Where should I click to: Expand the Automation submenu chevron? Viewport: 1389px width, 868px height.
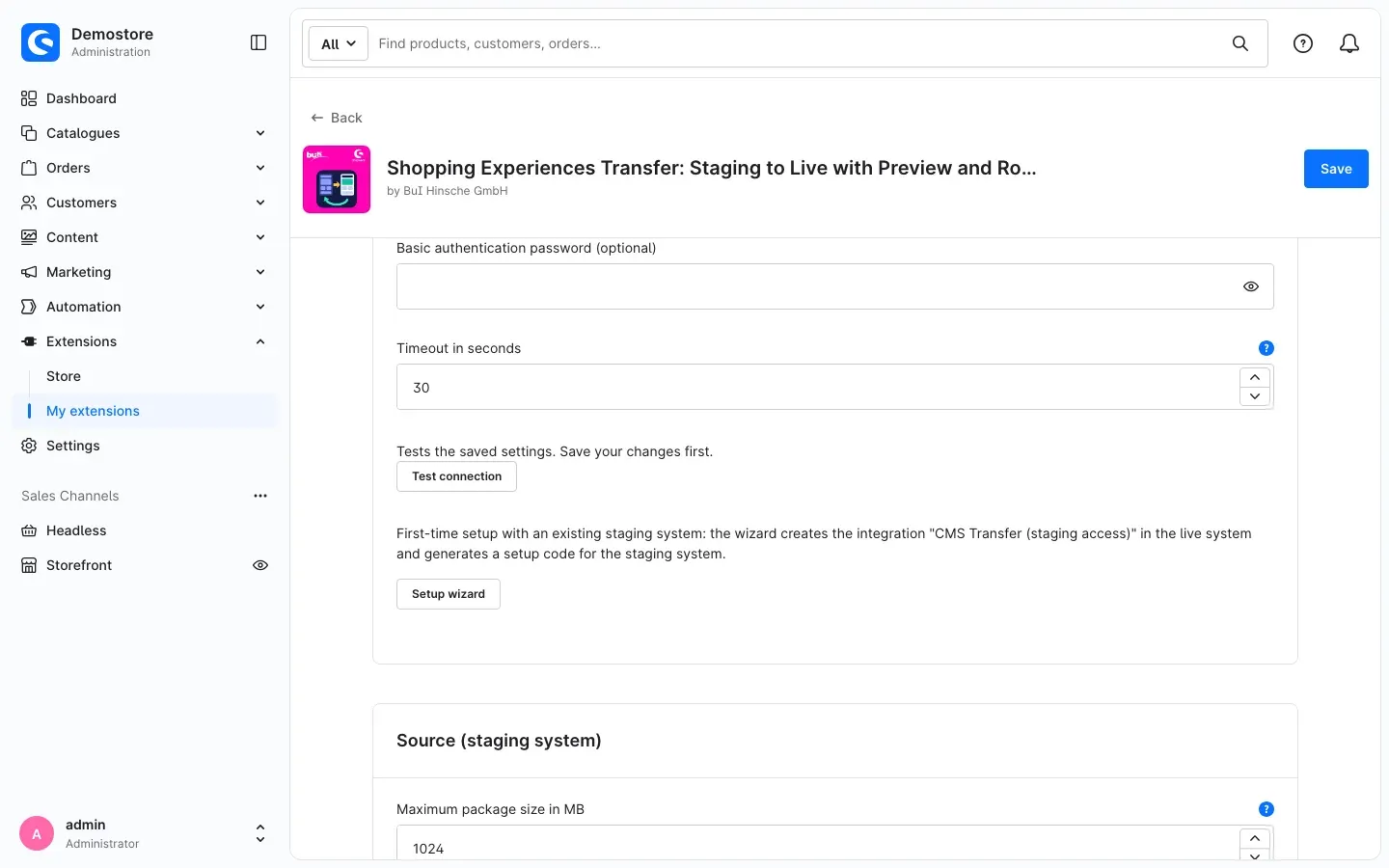[x=260, y=307]
